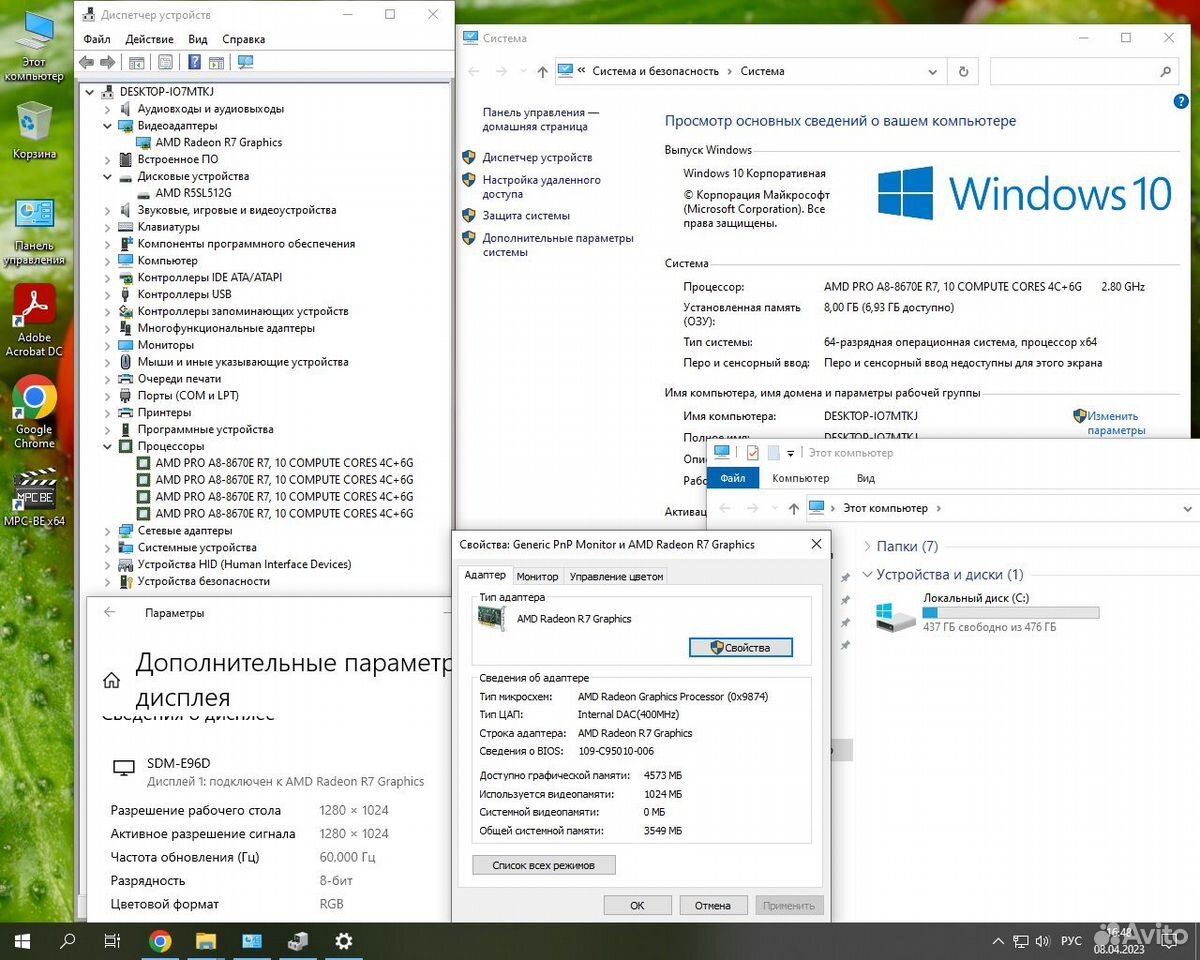Image resolution: width=1200 pixels, height=960 pixels.
Task: Open the Корзина recycle bin desktop icon
Action: point(34,130)
